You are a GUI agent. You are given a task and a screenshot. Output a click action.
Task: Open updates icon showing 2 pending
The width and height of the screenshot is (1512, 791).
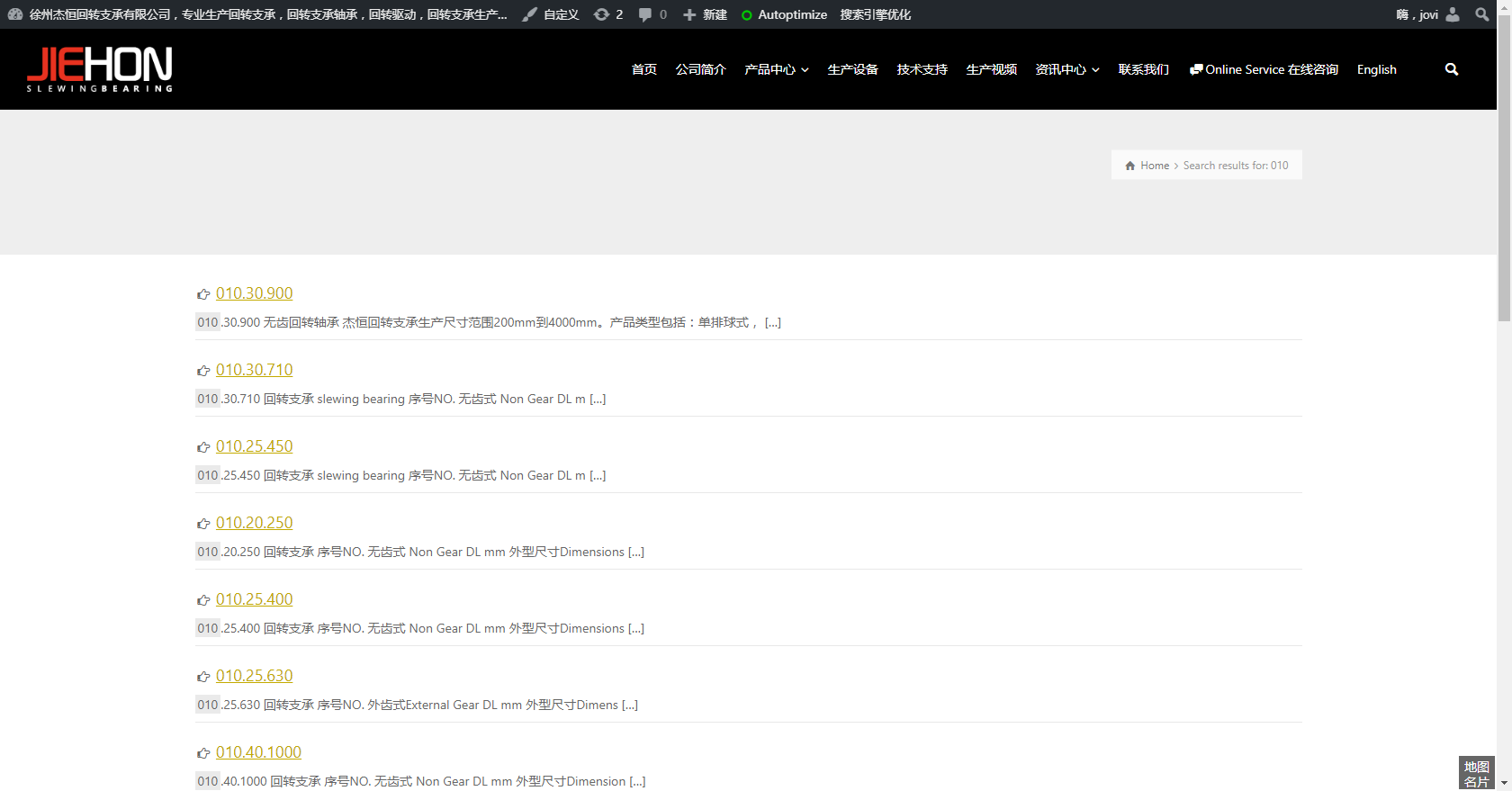(x=601, y=14)
